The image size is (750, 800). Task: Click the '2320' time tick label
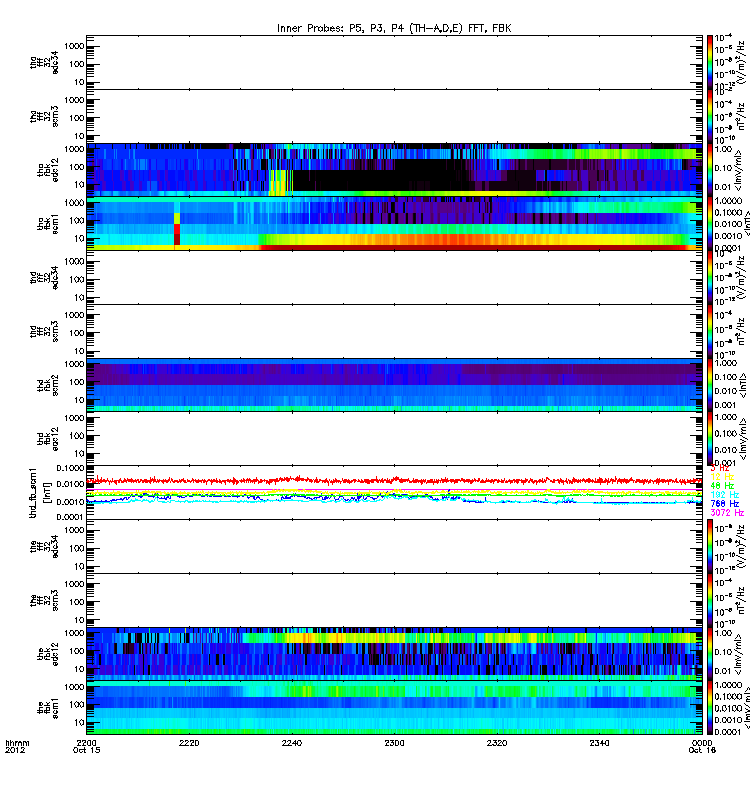coord(497,743)
